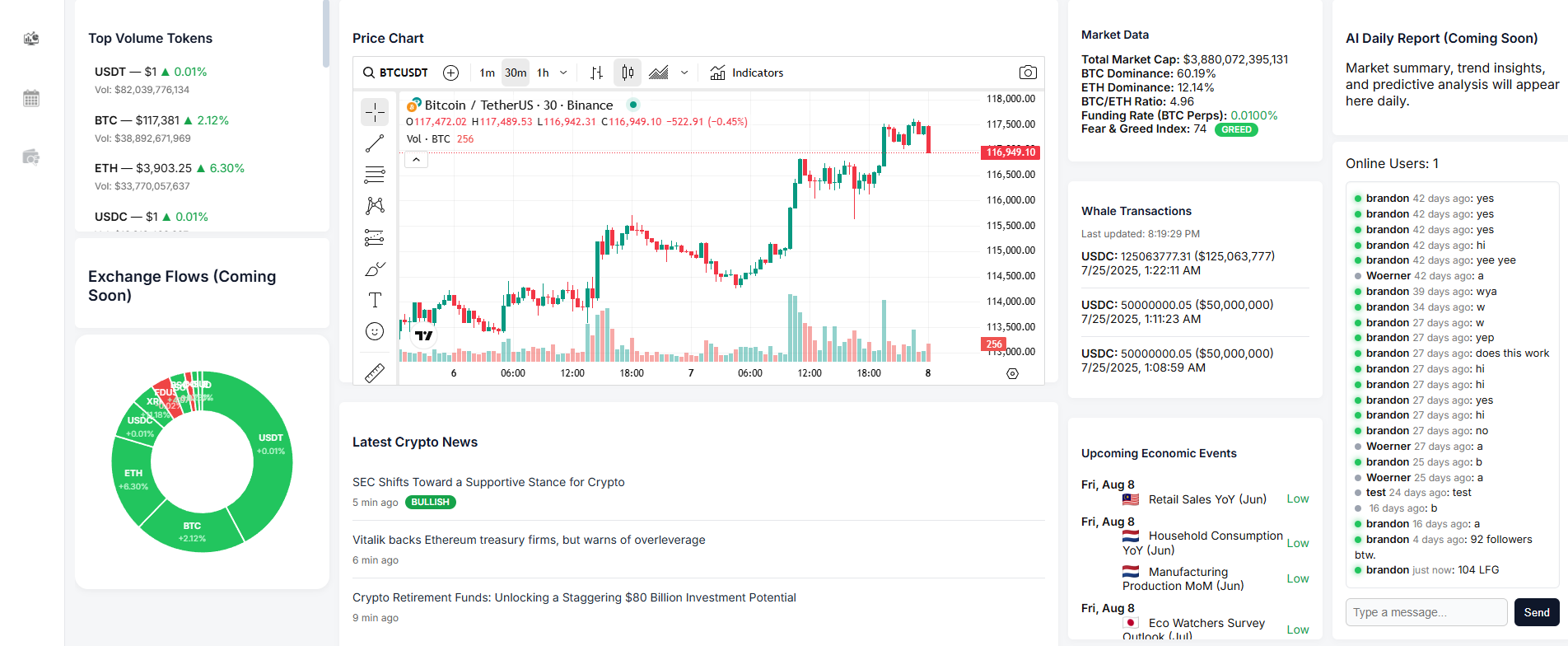Switch chart to 30m interval

[x=516, y=73]
